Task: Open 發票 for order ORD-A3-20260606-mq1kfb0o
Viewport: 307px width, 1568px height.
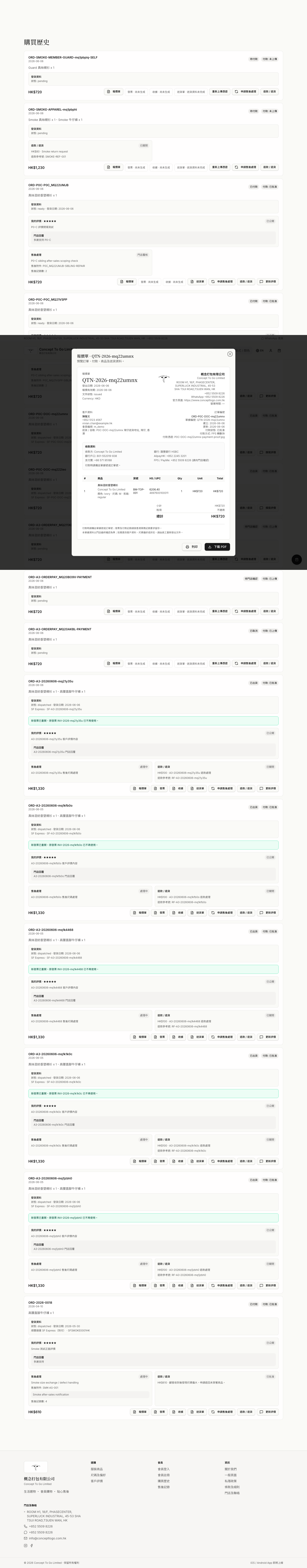Action: coord(159,913)
